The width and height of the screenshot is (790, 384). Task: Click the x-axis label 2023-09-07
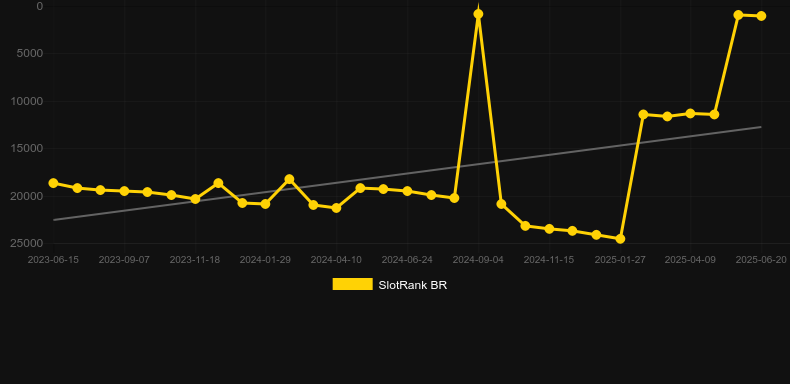click(124, 260)
